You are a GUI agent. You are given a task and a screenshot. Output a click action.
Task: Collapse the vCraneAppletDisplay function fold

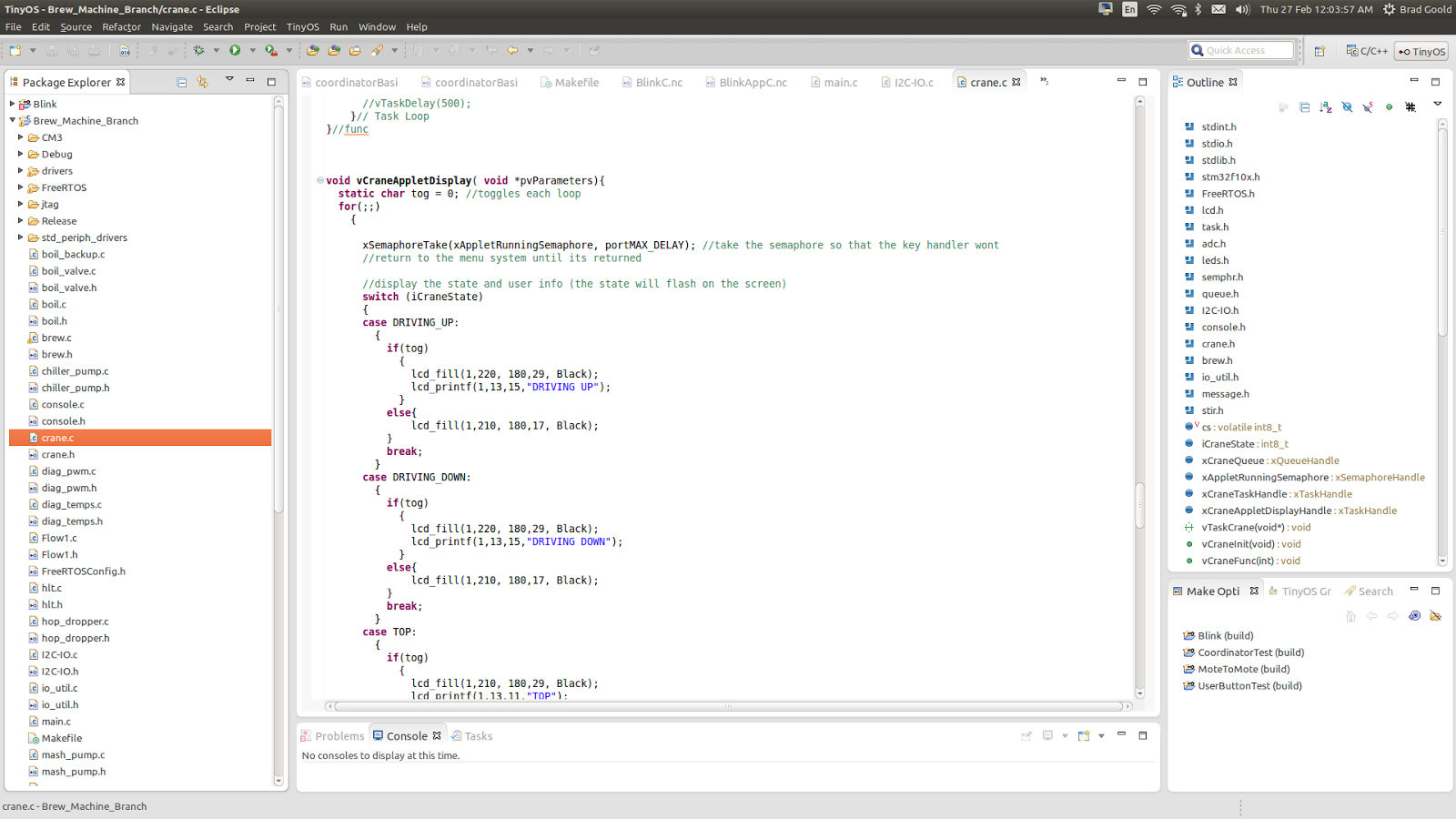[320, 180]
